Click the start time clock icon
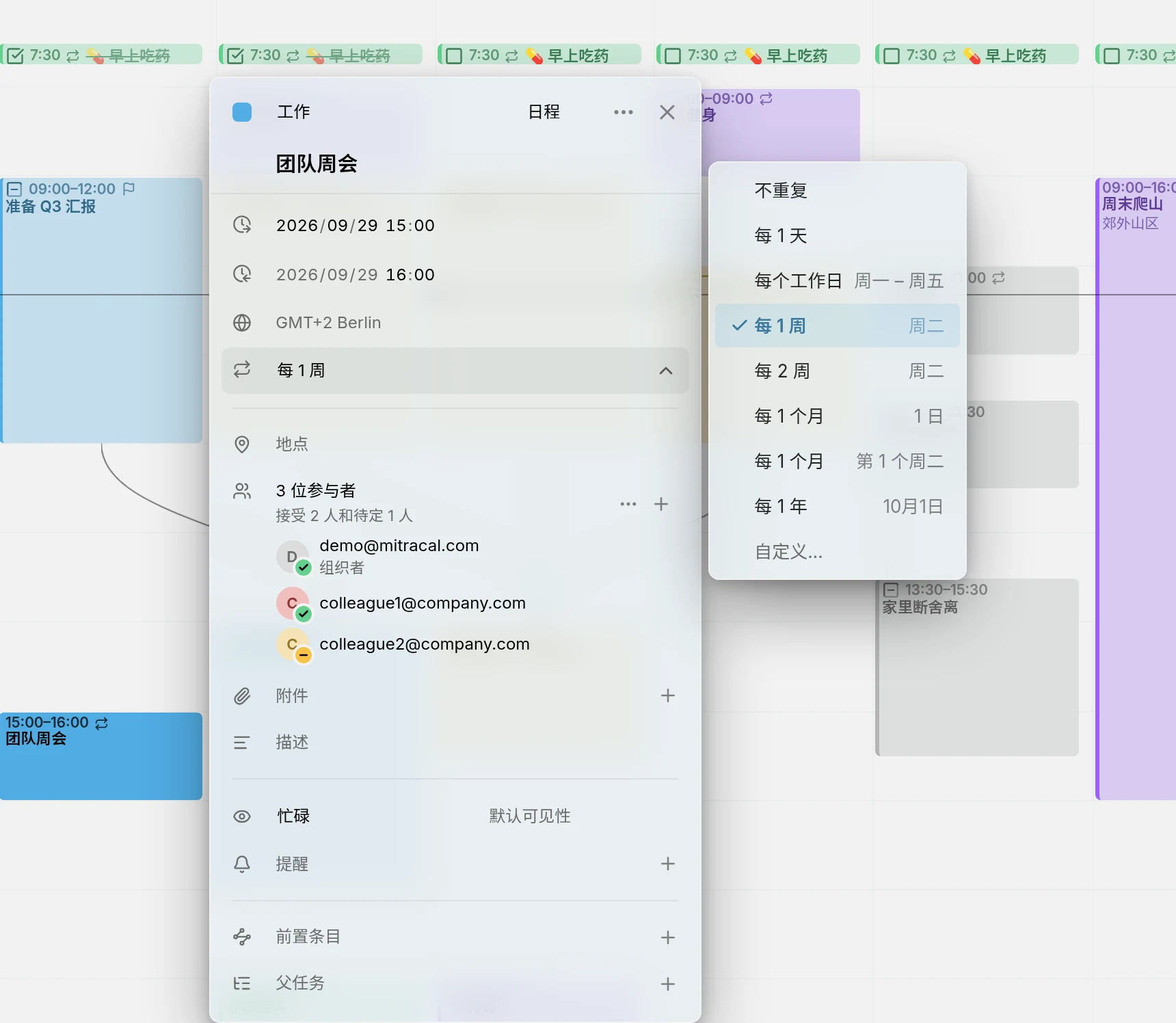The height and width of the screenshot is (1023, 1176). [242, 225]
